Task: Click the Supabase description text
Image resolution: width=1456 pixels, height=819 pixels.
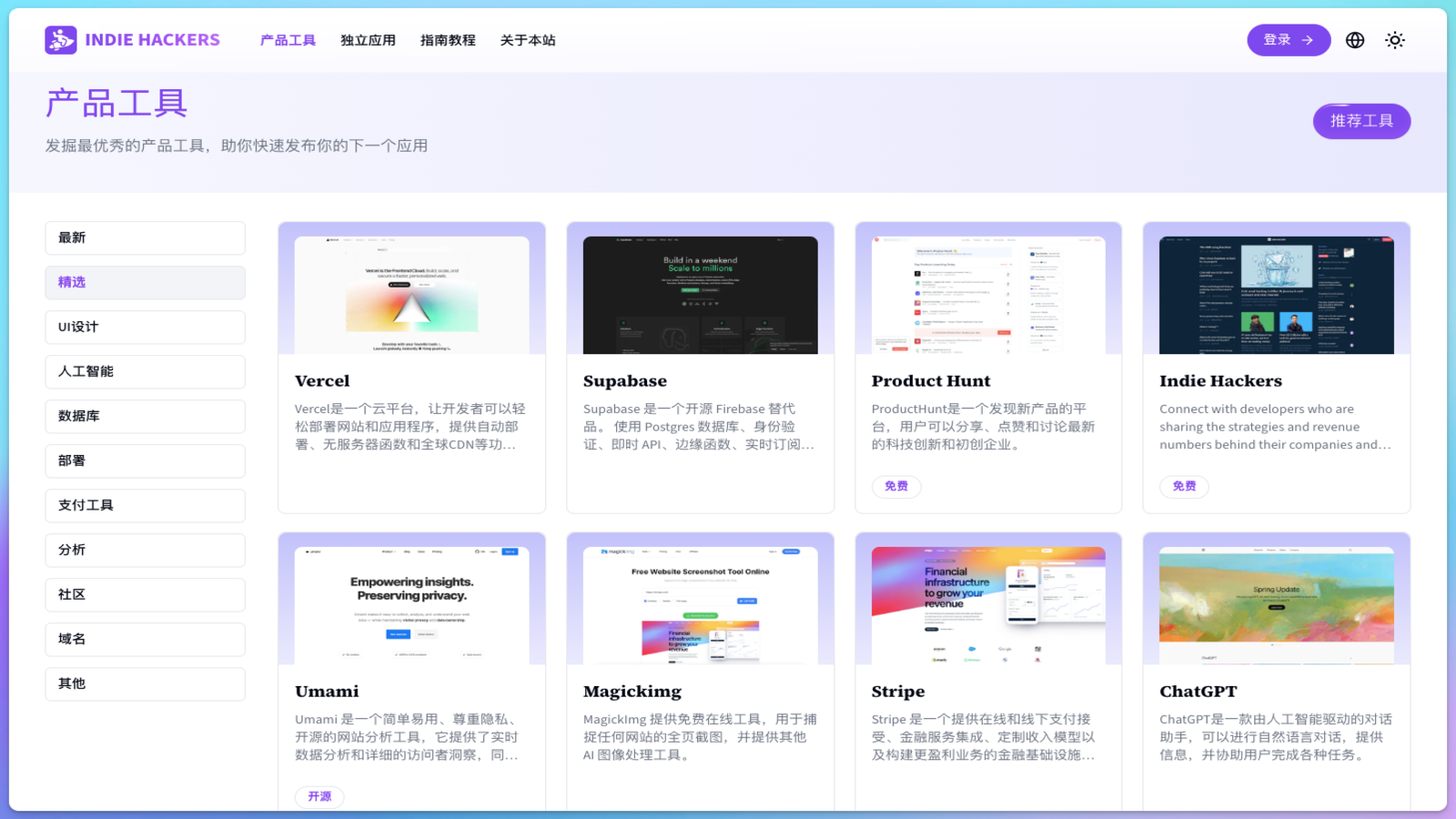Action: tap(699, 427)
